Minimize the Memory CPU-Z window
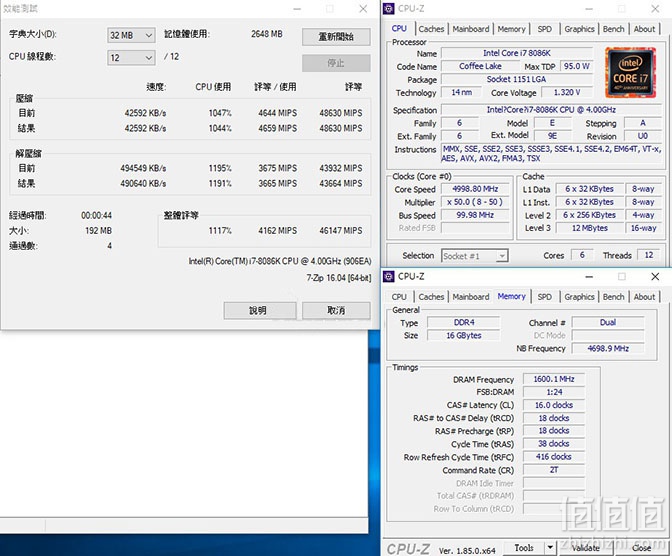 [x=589, y=277]
